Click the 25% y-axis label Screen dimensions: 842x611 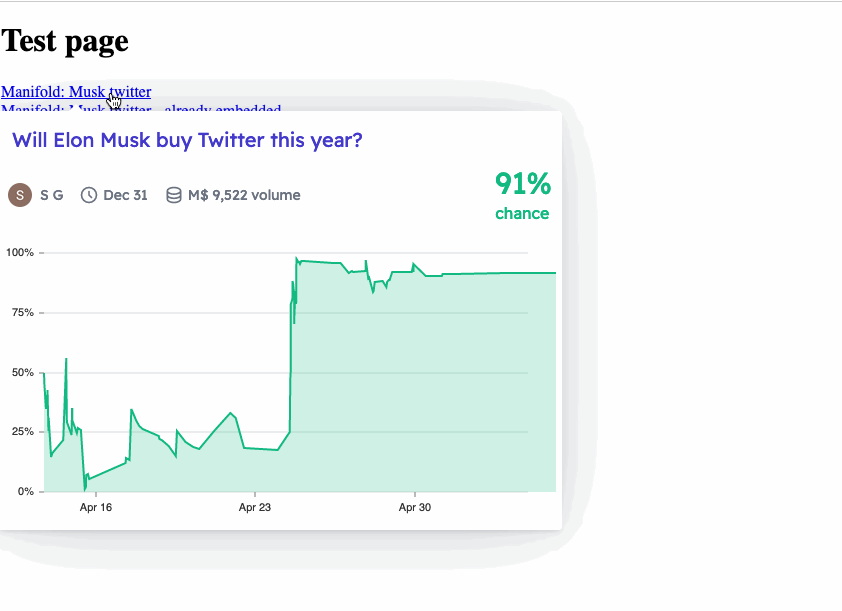[x=23, y=432]
